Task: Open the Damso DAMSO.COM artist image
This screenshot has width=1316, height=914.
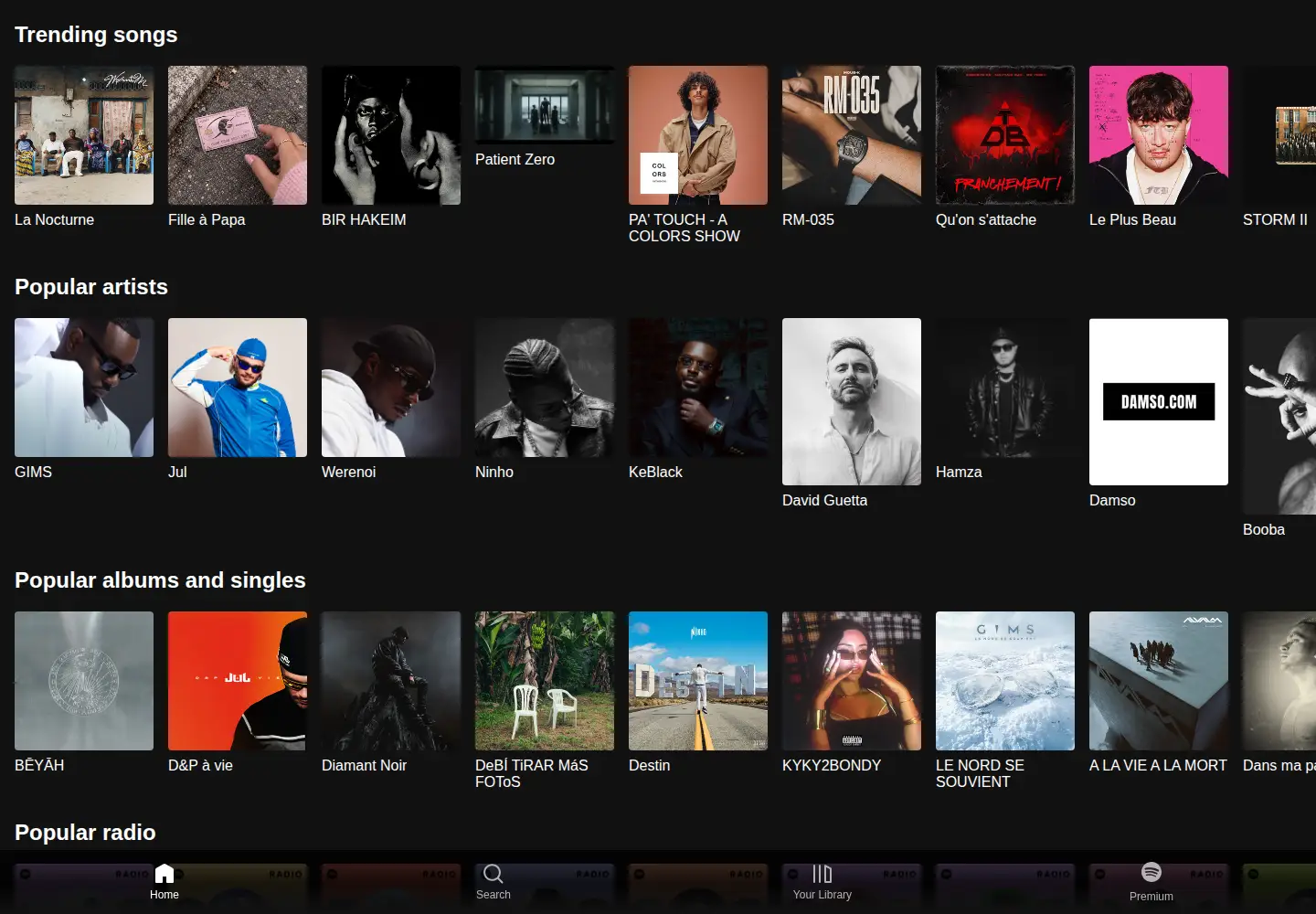Action: 1159,401
